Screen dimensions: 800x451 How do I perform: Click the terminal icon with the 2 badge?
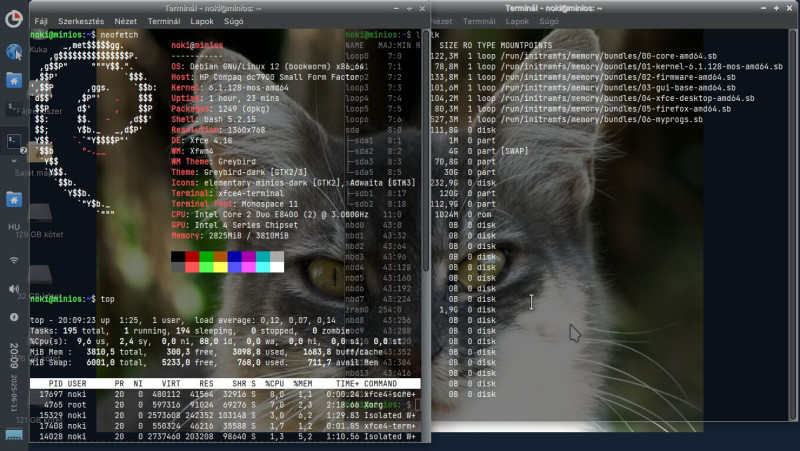pyautogui.click(x=14, y=141)
